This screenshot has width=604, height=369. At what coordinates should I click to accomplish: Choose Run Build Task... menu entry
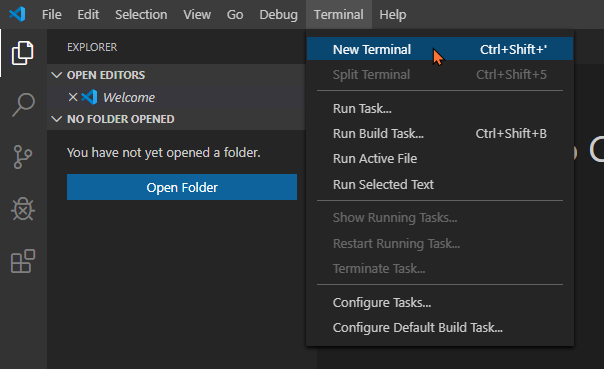pos(440,134)
